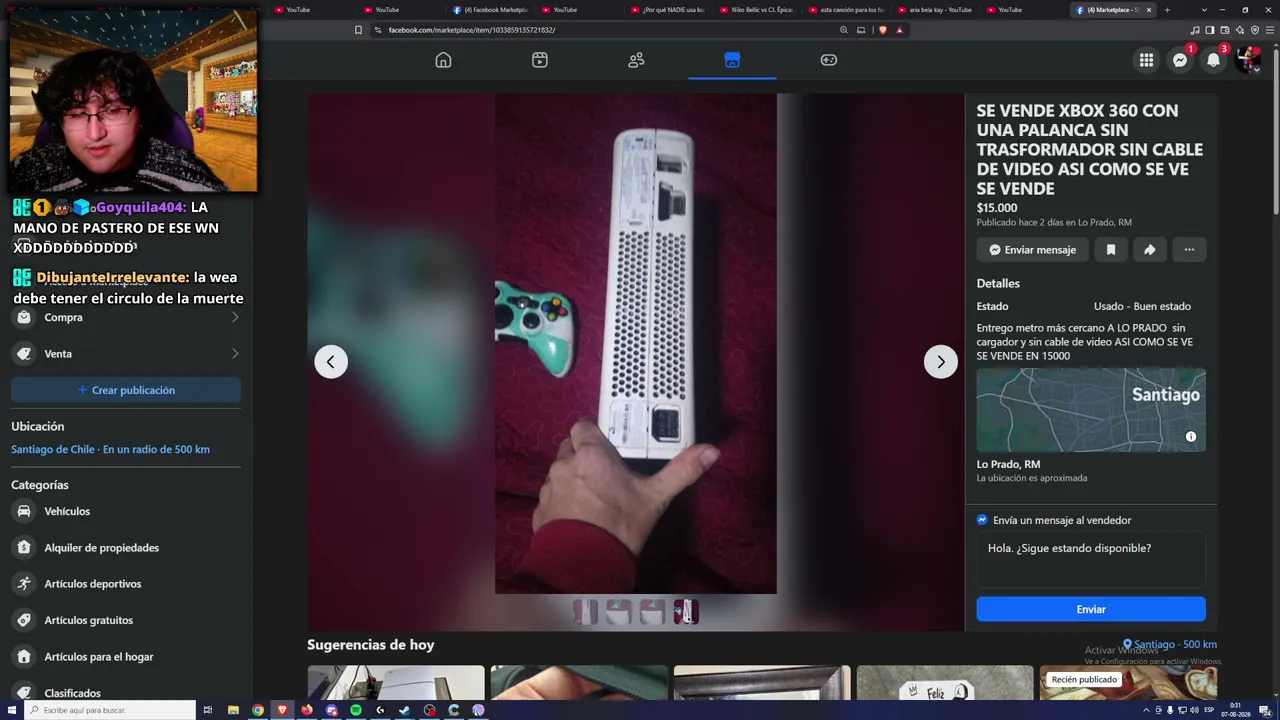
Task: Open the notifications bell
Action: click(1213, 60)
